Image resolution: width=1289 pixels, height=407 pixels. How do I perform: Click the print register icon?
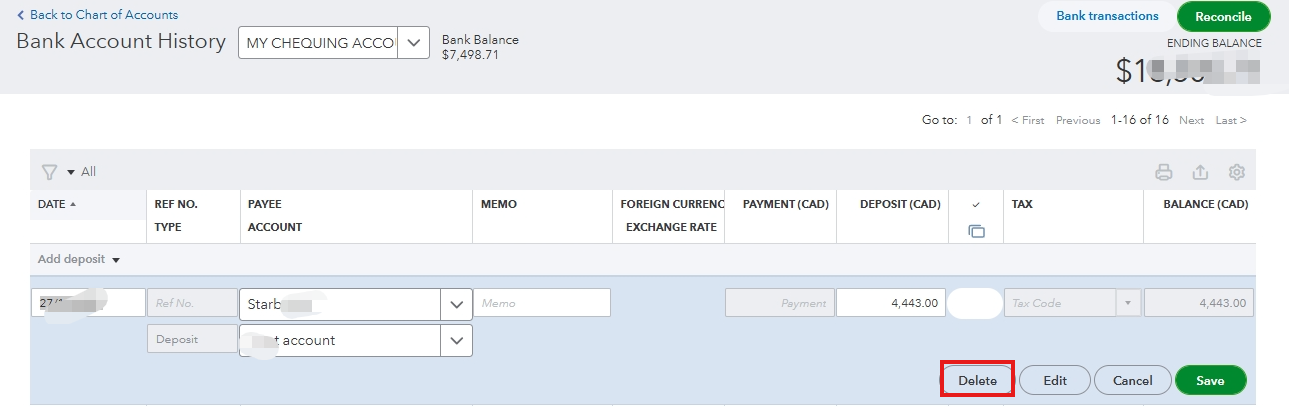pos(1164,172)
